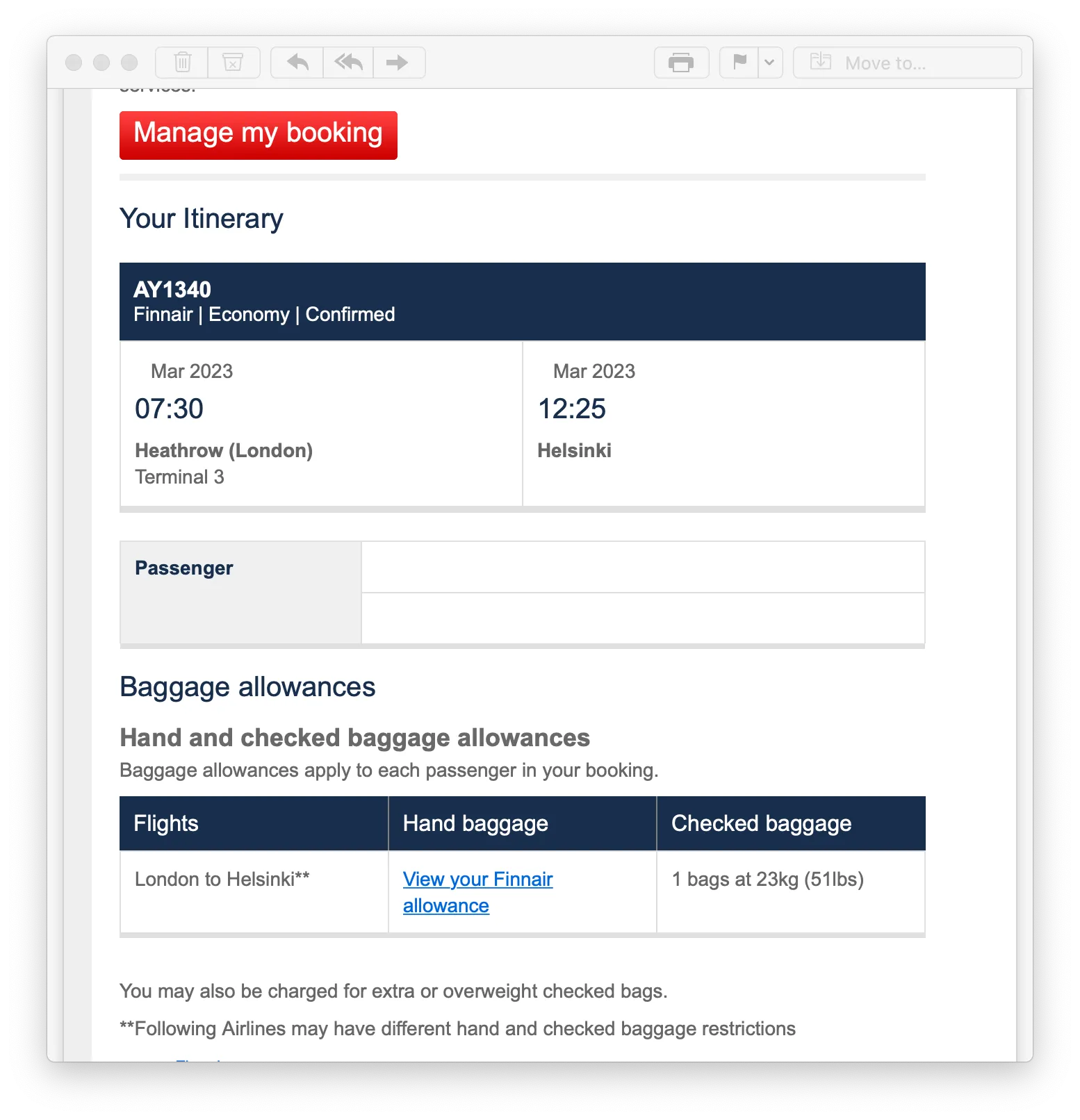
Task: Reply to this email
Action: [297, 63]
